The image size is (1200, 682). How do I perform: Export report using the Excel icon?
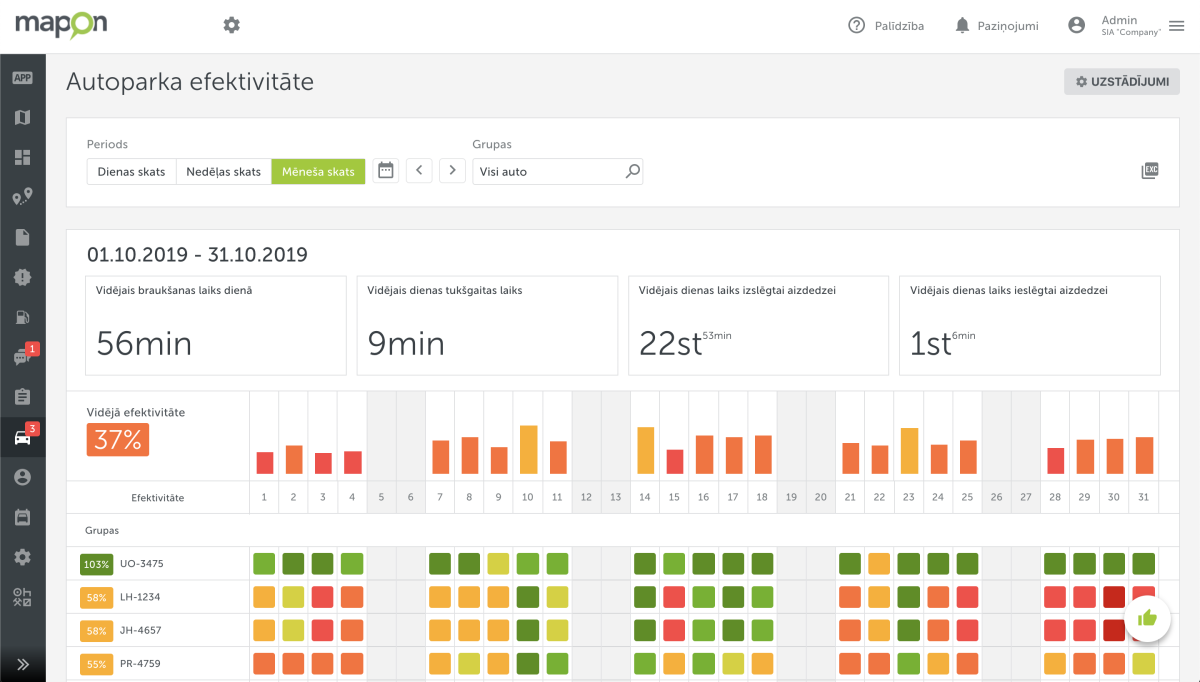pos(1150,171)
